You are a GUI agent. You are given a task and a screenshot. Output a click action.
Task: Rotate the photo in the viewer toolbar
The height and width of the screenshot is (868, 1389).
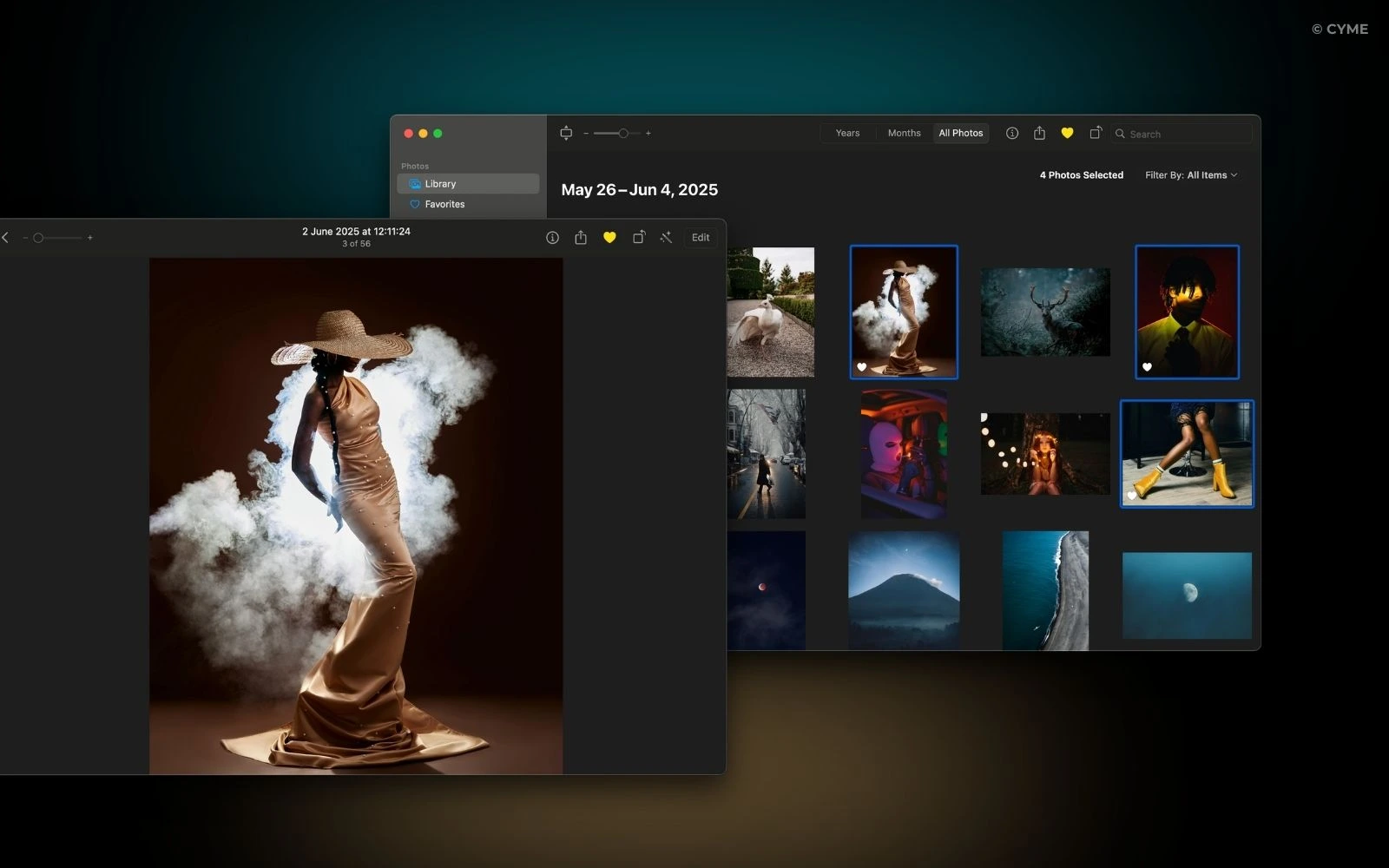point(639,237)
